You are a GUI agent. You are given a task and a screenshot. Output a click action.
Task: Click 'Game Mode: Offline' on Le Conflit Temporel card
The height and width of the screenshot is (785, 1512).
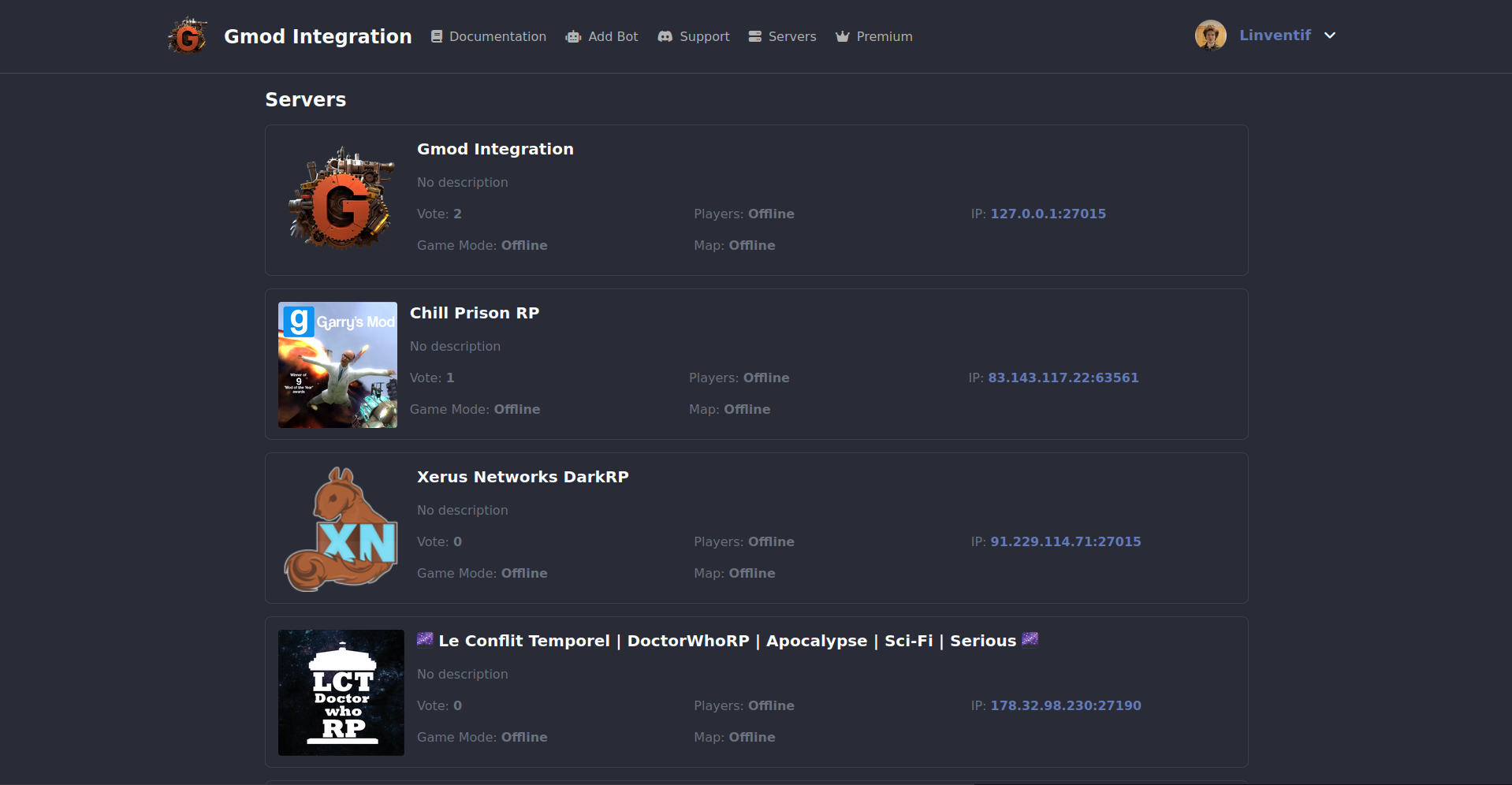(482, 737)
